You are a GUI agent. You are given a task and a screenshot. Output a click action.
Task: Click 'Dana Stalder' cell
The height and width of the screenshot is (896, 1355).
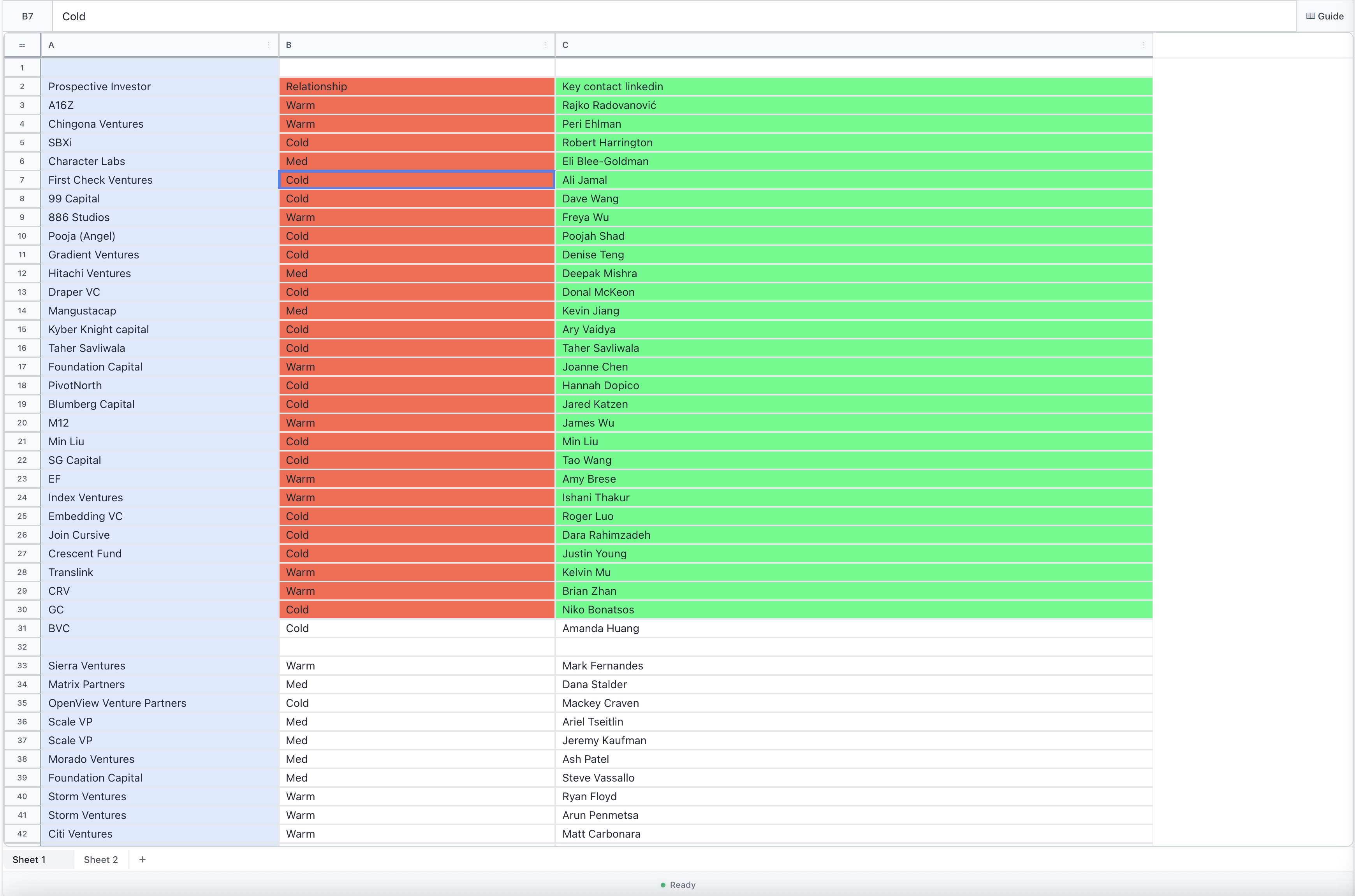[854, 685]
